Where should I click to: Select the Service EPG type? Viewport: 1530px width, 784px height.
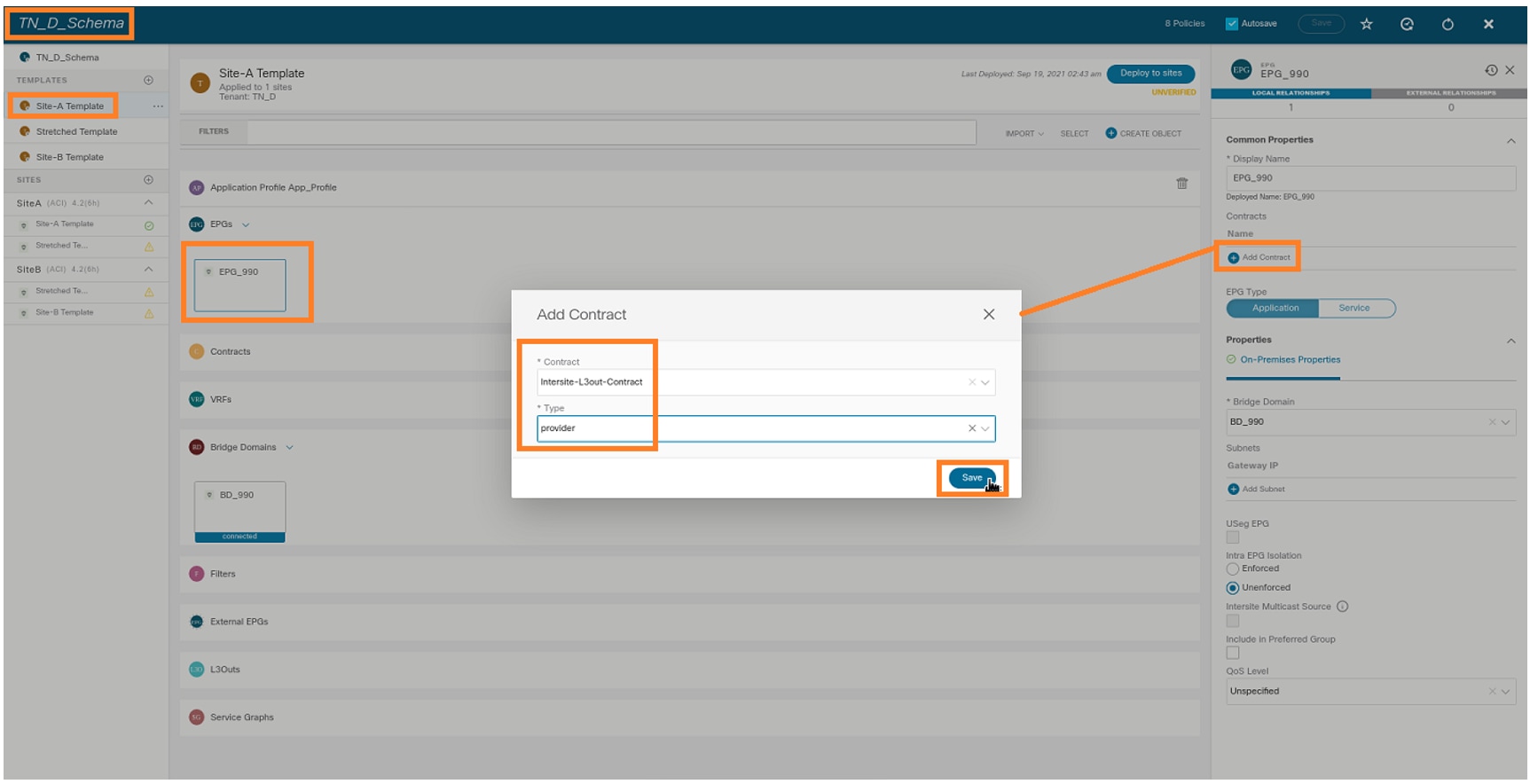tap(1355, 309)
